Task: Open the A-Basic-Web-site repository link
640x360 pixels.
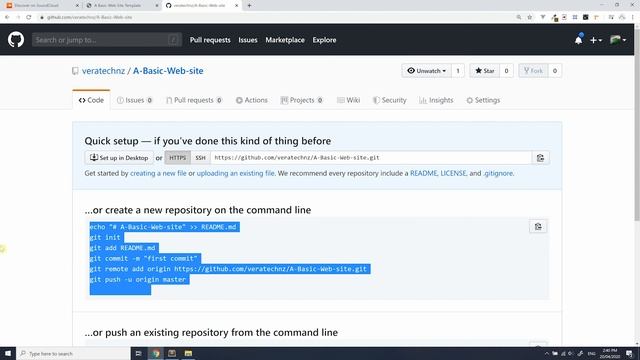Action: pyautogui.click(x=168, y=71)
